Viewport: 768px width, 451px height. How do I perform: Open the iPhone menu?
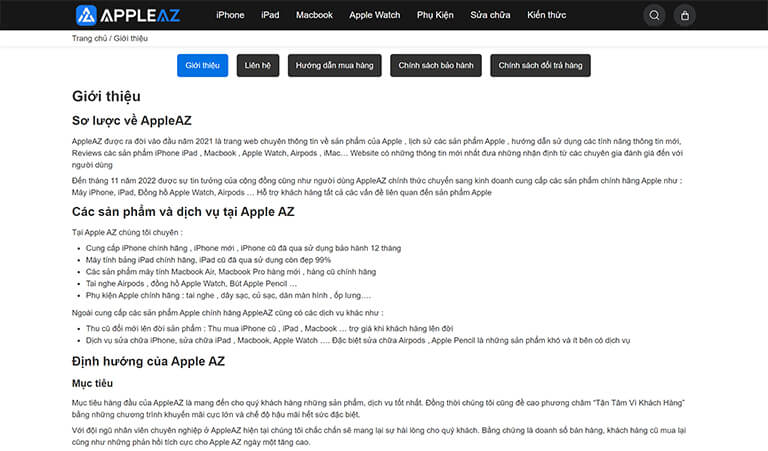[230, 15]
